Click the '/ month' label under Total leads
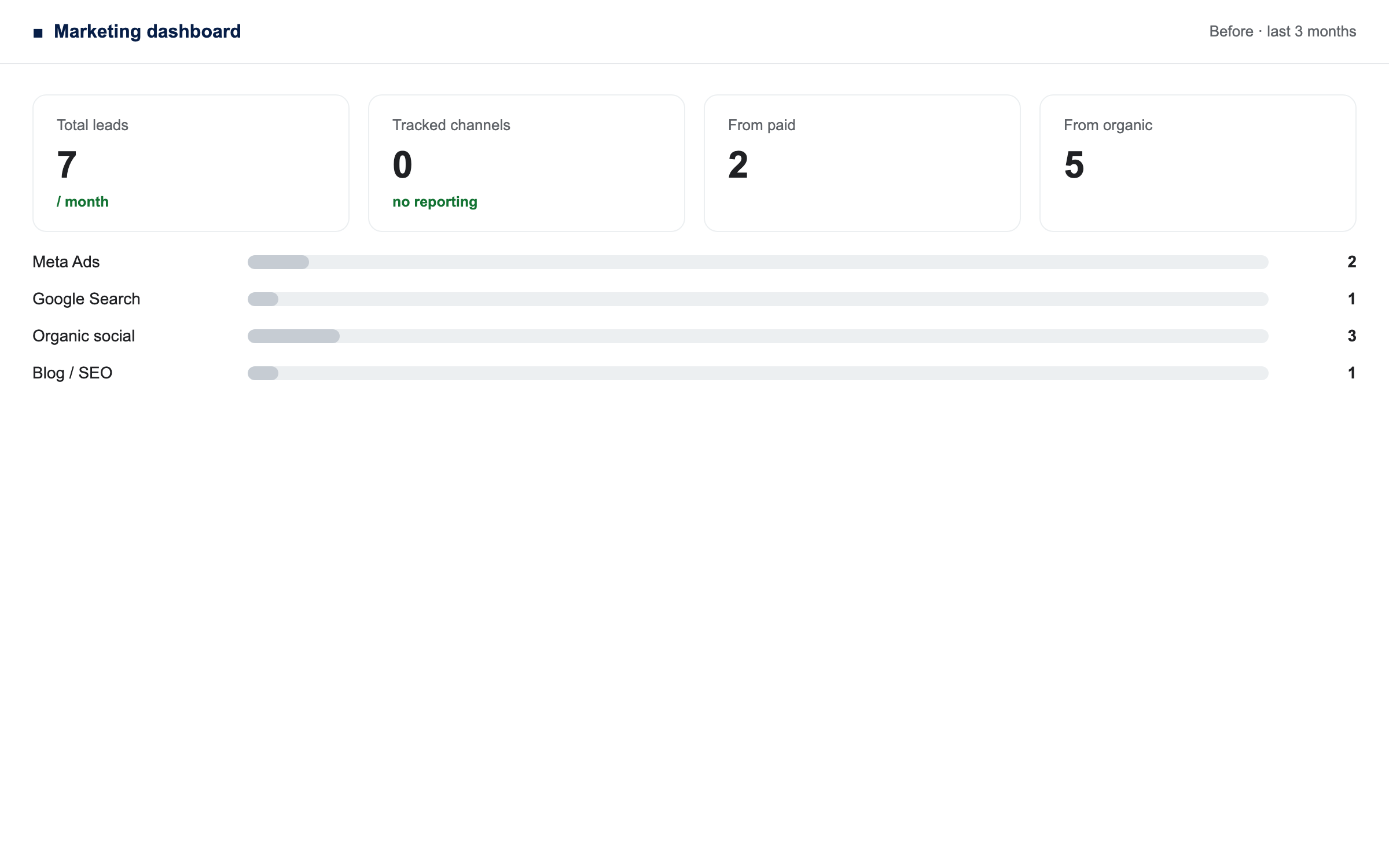Viewport: 1389px width, 868px height. coord(83,201)
